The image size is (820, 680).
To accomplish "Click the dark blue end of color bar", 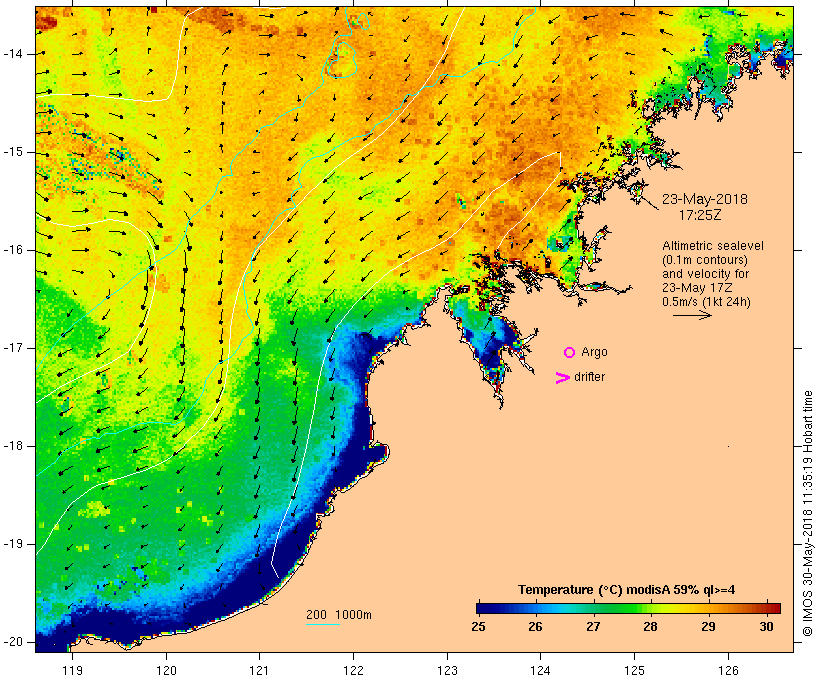I will coord(484,608).
